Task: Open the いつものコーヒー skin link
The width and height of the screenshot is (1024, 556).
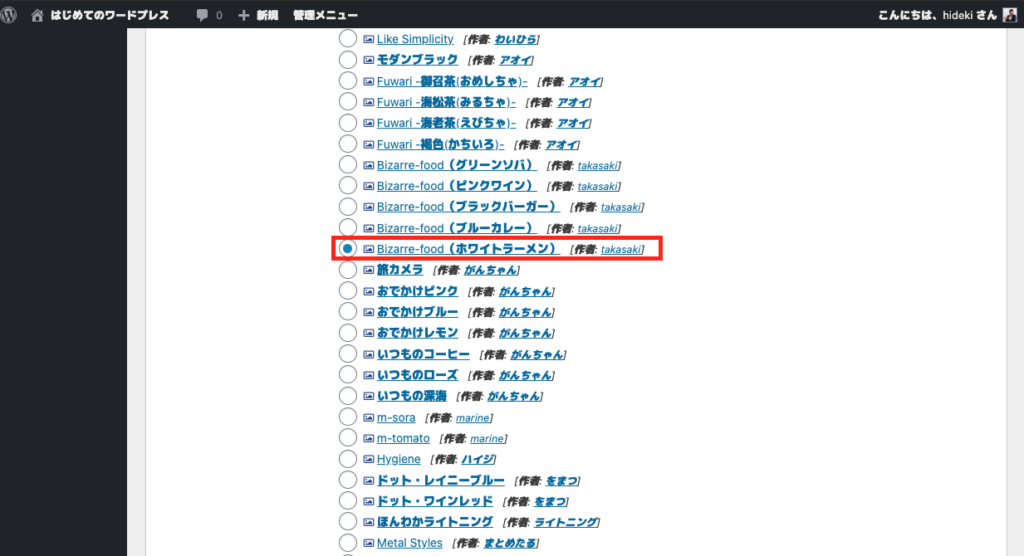Action: (423, 354)
